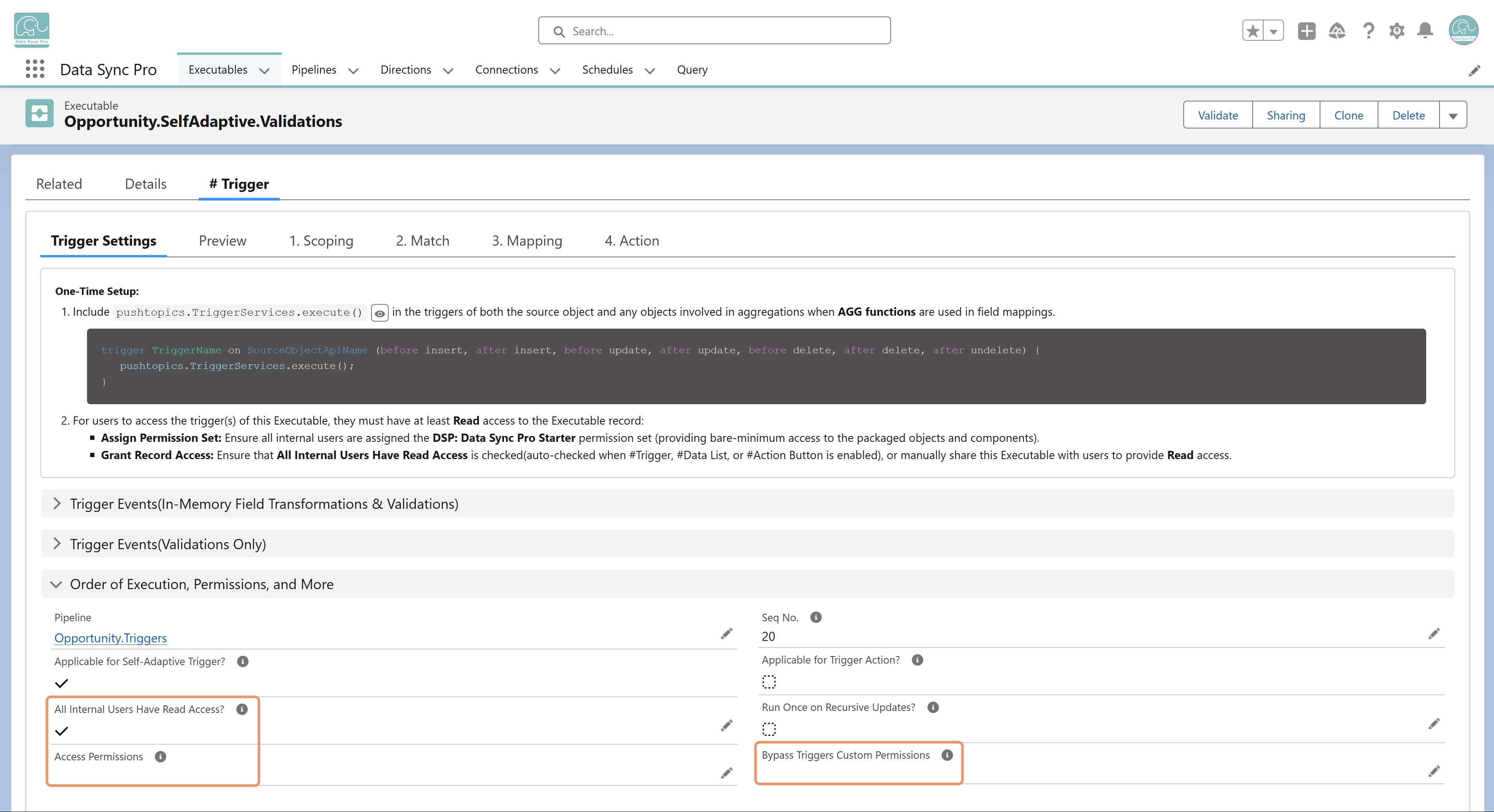Open the 2. Match sub-tab

[x=423, y=241]
